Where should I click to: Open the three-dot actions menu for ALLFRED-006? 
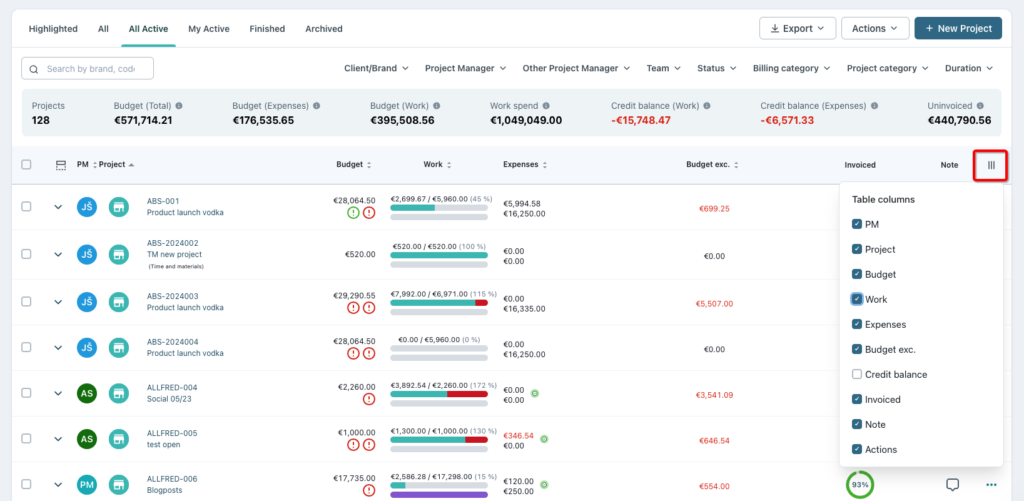[991, 485]
